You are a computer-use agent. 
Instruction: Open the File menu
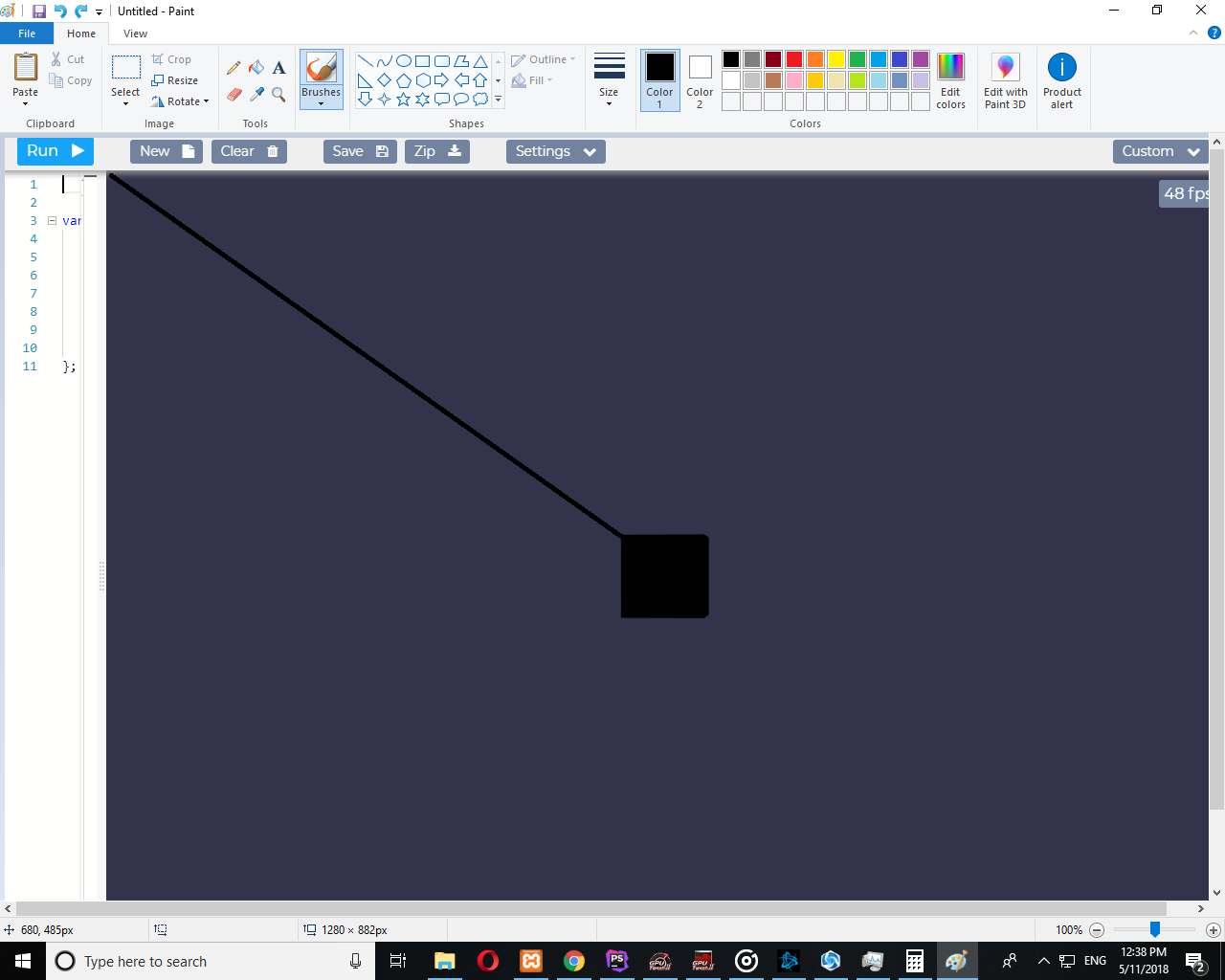pos(27,33)
